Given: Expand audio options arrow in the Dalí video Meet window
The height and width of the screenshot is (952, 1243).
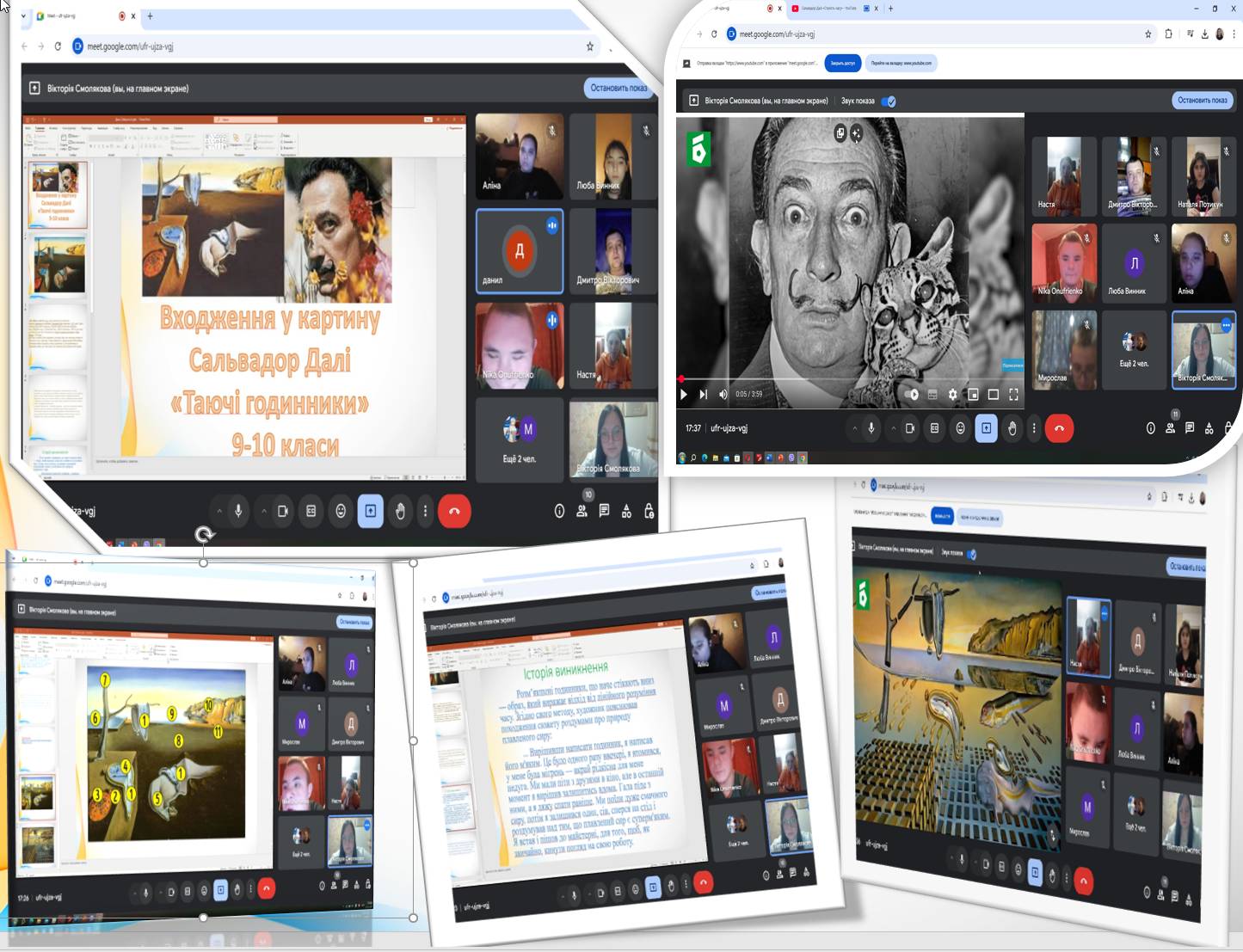Looking at the screenshot, I should (x=854, y=428).
